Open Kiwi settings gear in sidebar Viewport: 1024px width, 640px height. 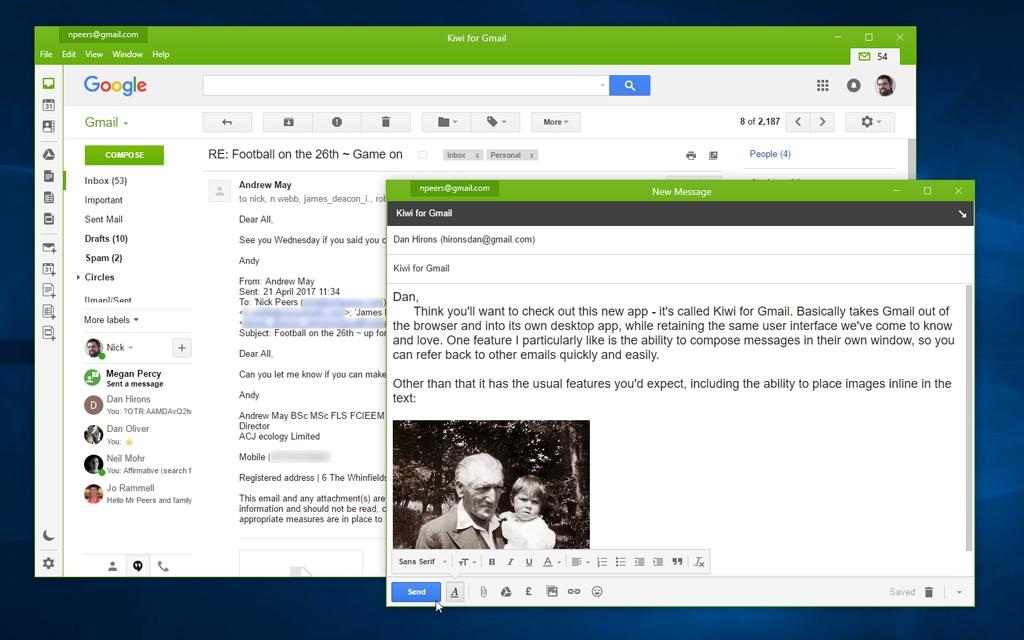[48, 563]
